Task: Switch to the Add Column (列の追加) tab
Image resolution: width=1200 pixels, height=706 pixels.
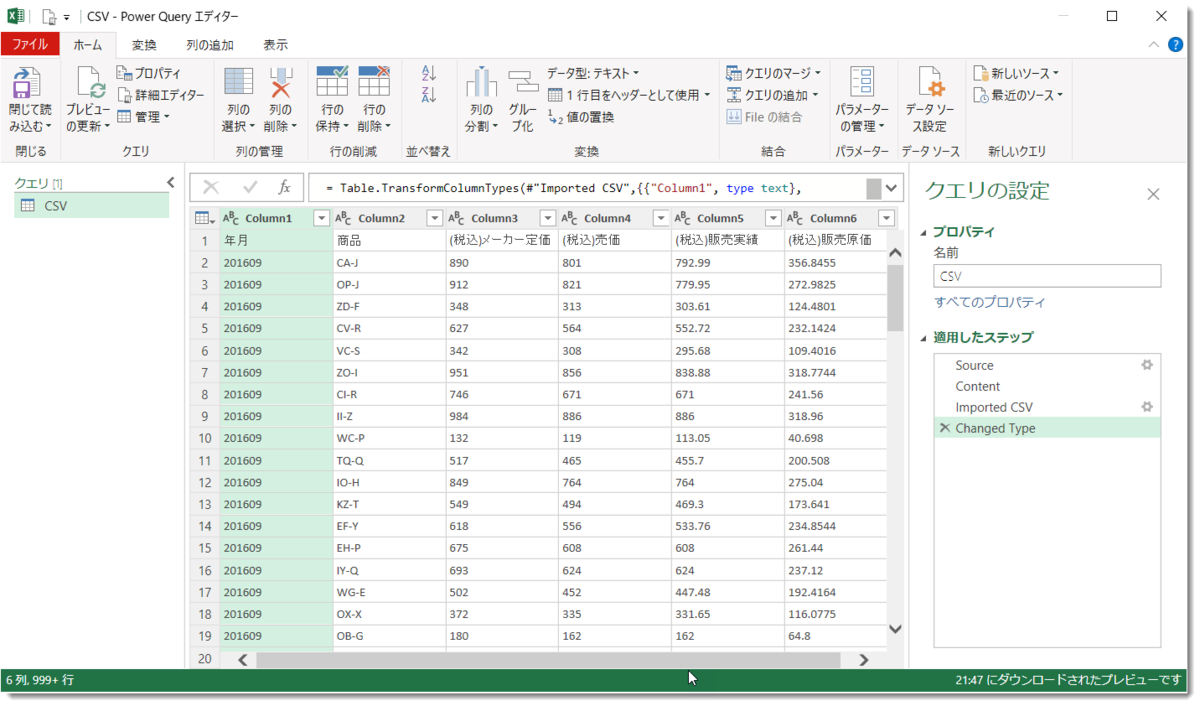Action: 210,45
